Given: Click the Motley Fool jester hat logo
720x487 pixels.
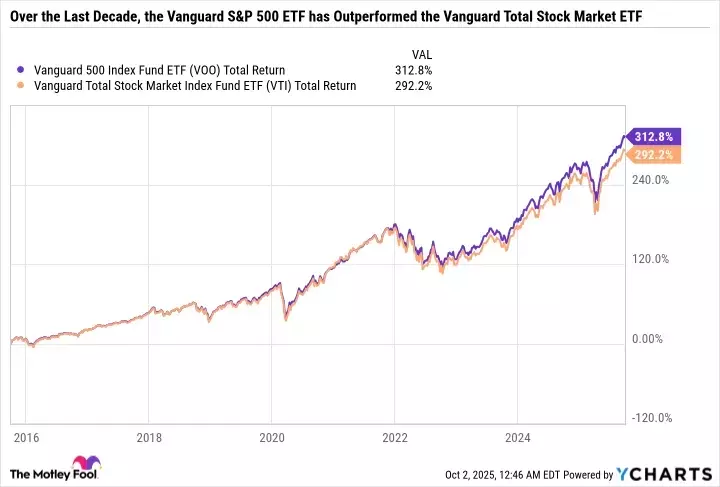Looking at the screenshot, I should (x=91, y=467).
